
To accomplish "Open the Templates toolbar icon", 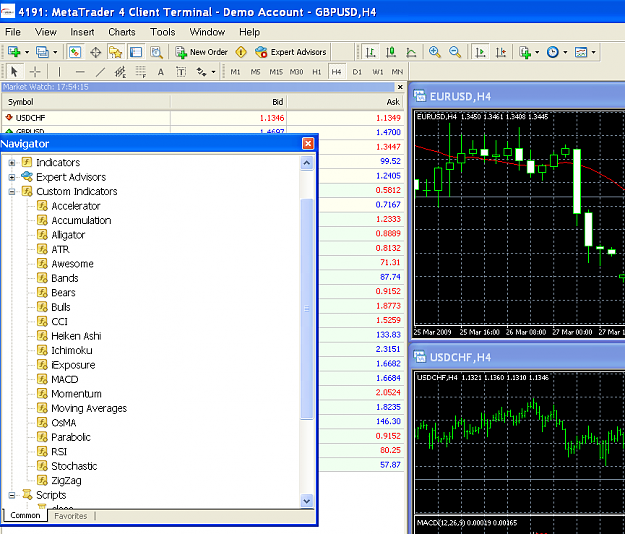I will [581, 52].
